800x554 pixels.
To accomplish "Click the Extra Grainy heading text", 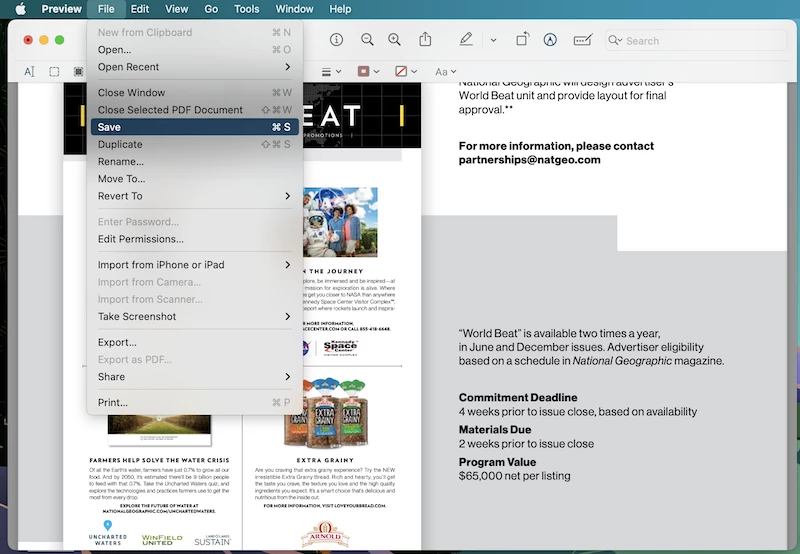I will (x=326, y=460).
